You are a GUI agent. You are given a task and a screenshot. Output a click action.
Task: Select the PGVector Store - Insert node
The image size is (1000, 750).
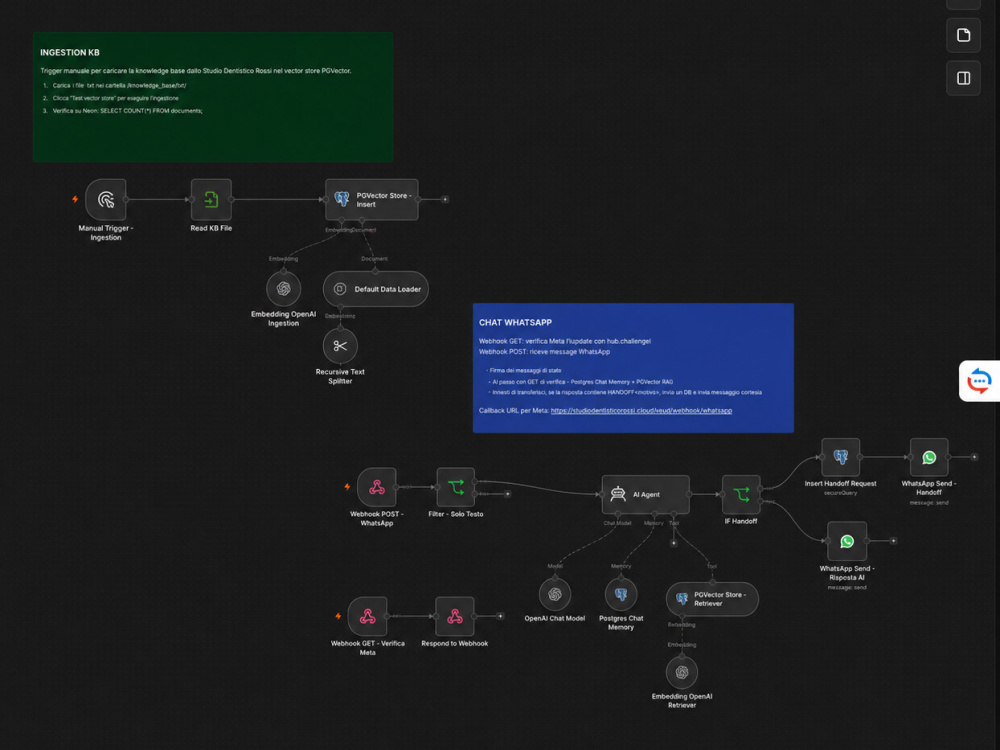(x=372, y=200)
